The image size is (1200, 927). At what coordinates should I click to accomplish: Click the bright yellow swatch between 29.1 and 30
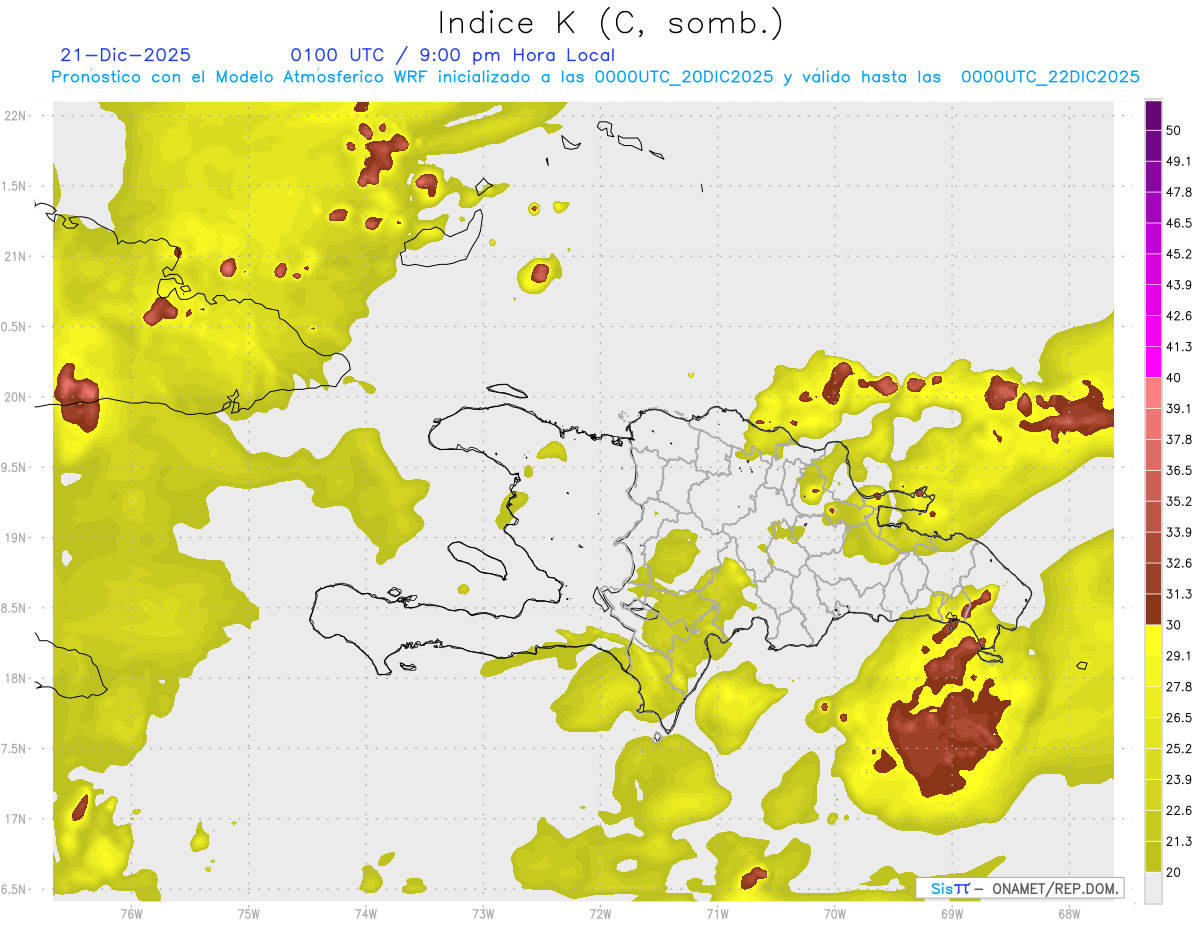[x=1153, y=640]
